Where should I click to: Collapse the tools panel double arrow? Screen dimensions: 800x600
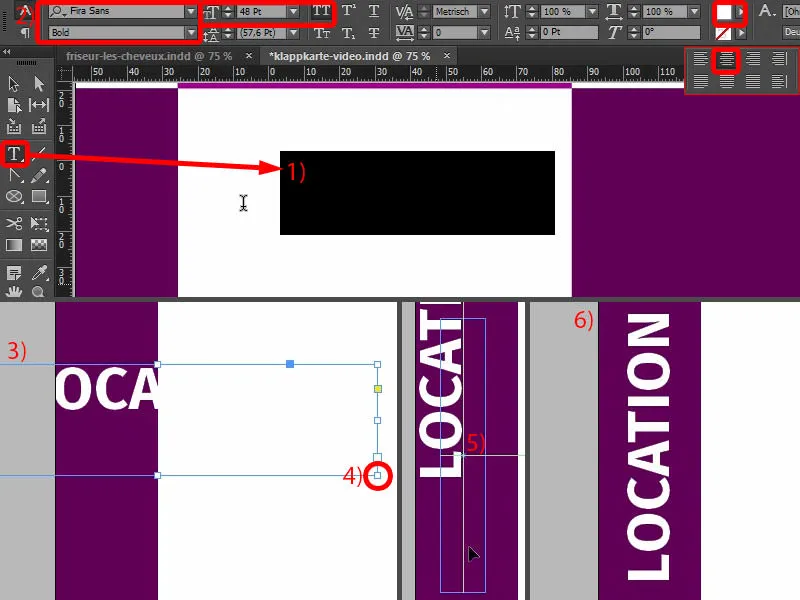click(7, 52)
